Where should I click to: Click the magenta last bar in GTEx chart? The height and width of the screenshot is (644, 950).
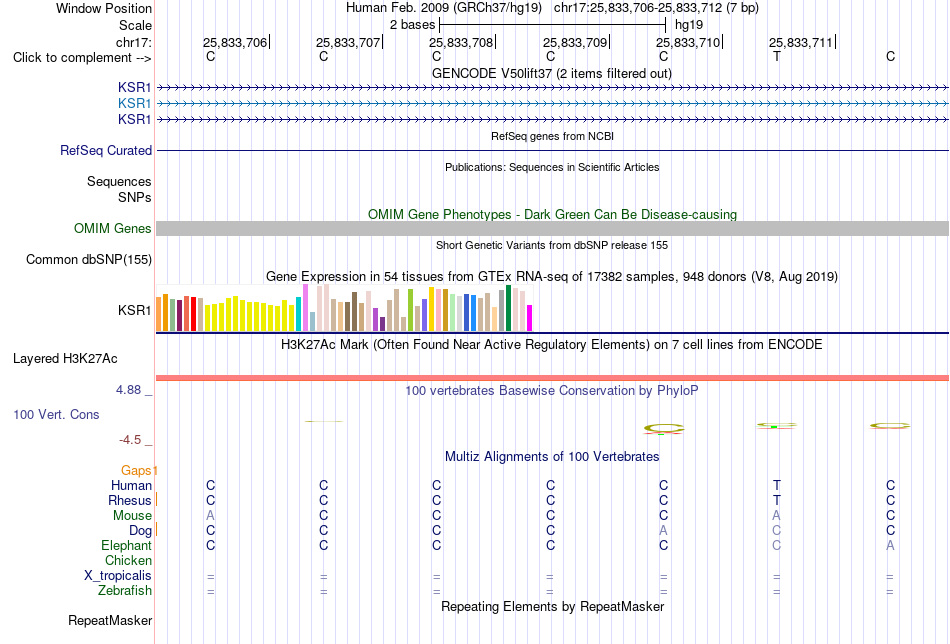(x=530, y=318)
